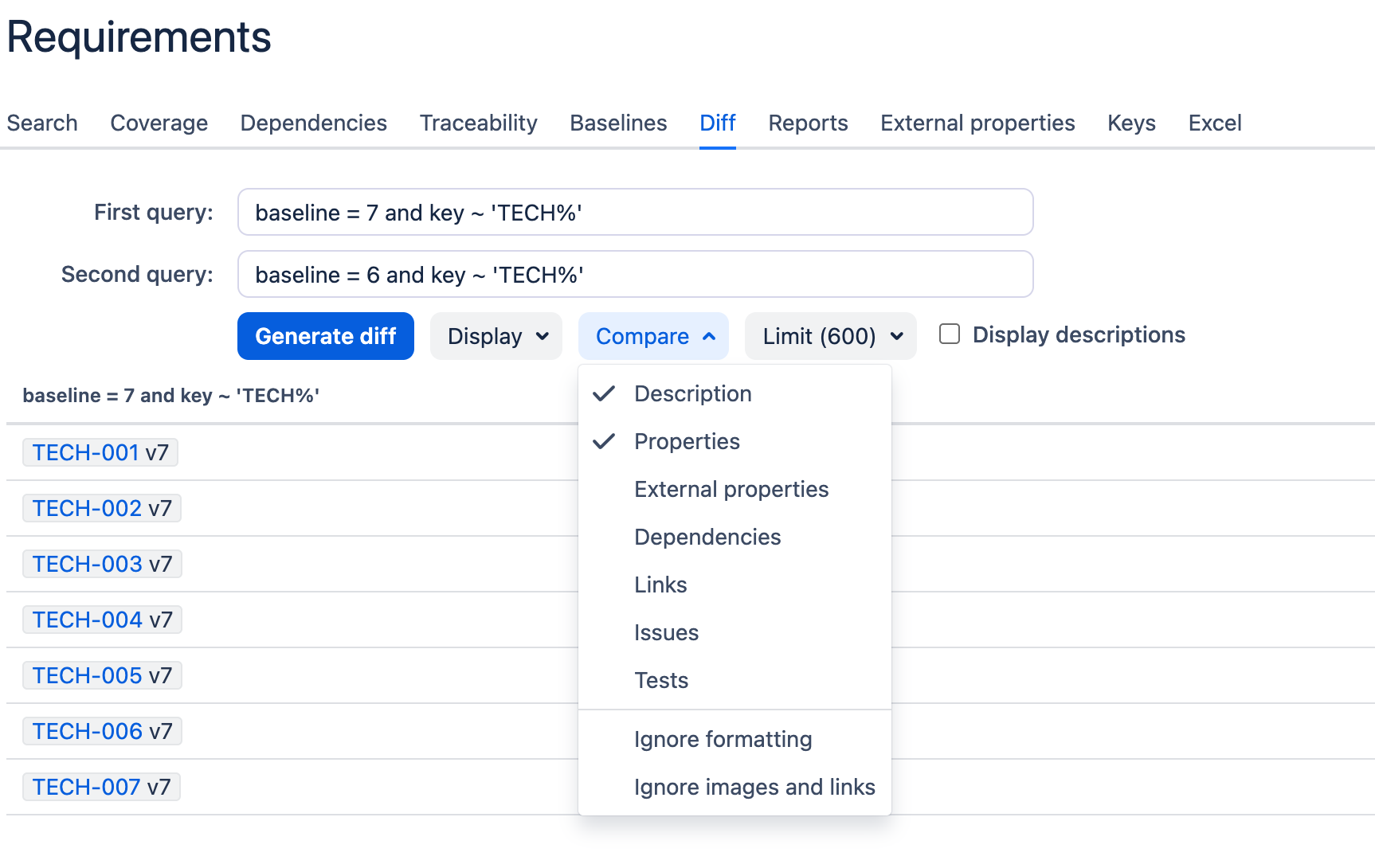Click into the First query field
This screenshot has width=1375, height=868.
635,213
